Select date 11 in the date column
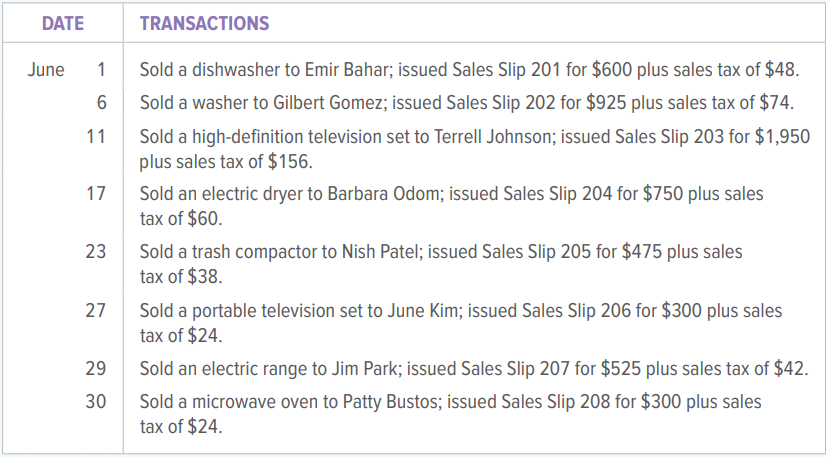 (x=96, y=136)
